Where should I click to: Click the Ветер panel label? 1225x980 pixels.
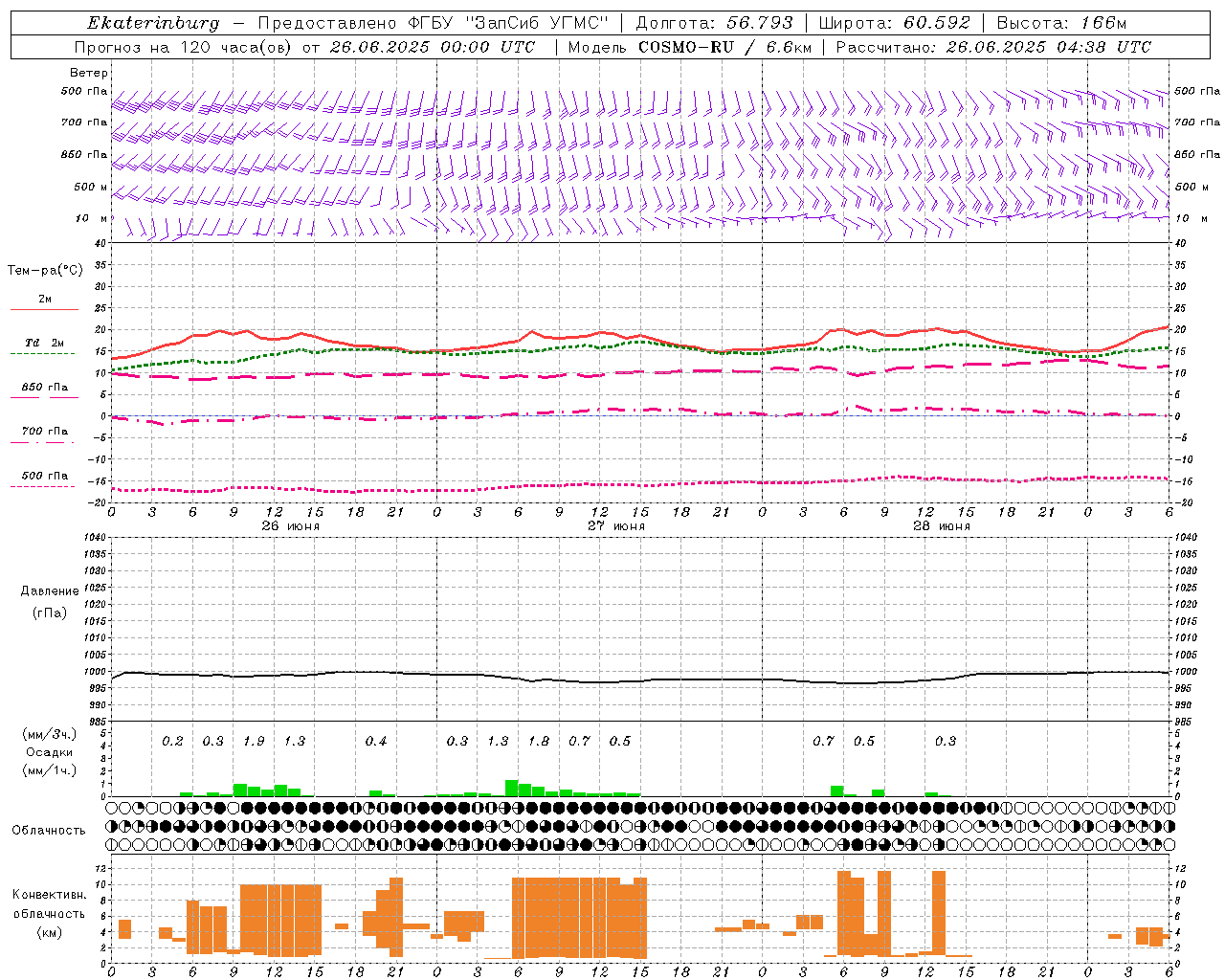click(89, 73)
